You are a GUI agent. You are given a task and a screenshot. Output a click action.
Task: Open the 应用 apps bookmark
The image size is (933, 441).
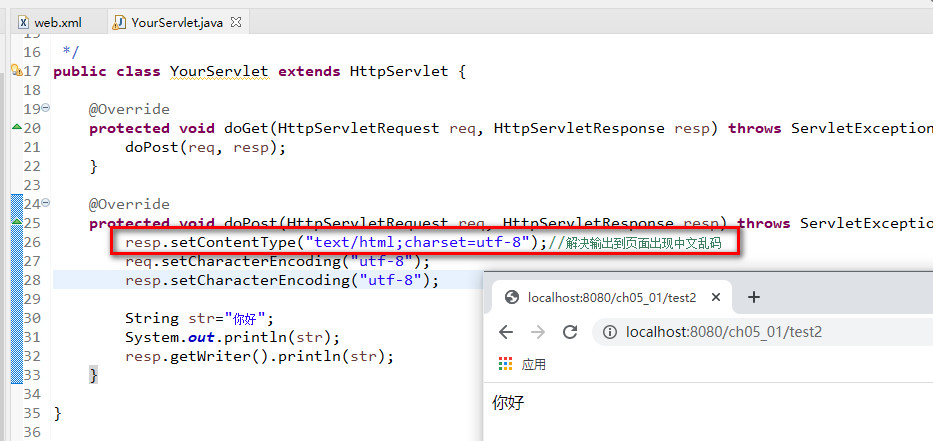pos(522,364)
